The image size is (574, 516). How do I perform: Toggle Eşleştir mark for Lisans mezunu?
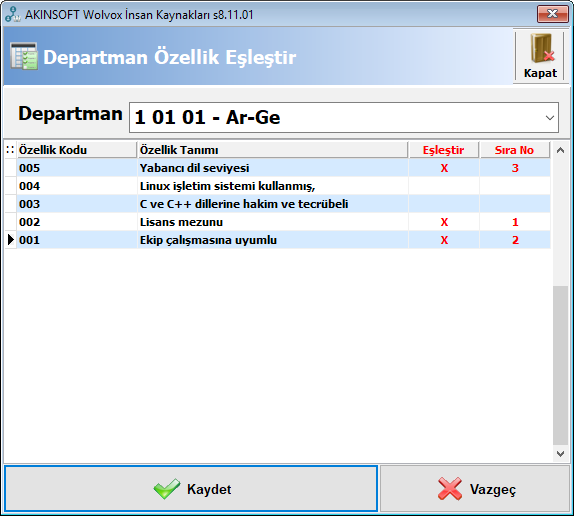pos(444,222)
